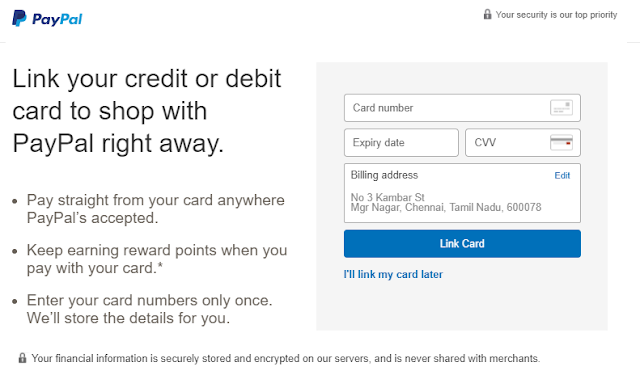Focus the CVV input field
Screen dimensions: 640x375
[x=523, y=142]
